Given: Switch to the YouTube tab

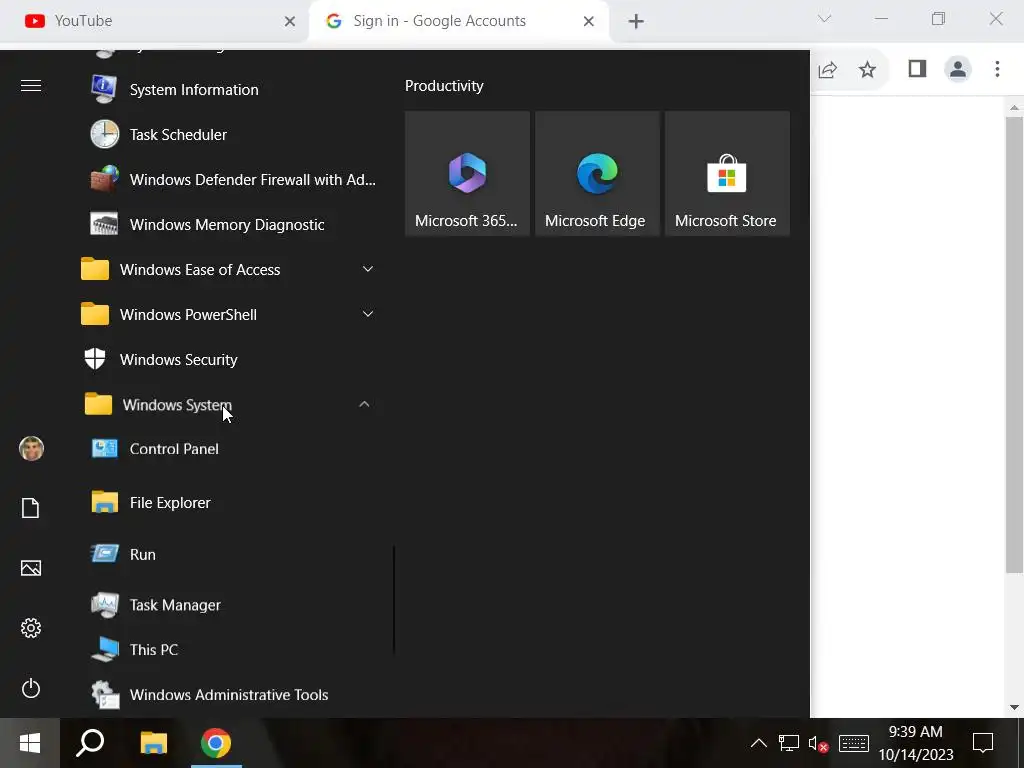Looking at the screenshot, I should tap(153, 21).
